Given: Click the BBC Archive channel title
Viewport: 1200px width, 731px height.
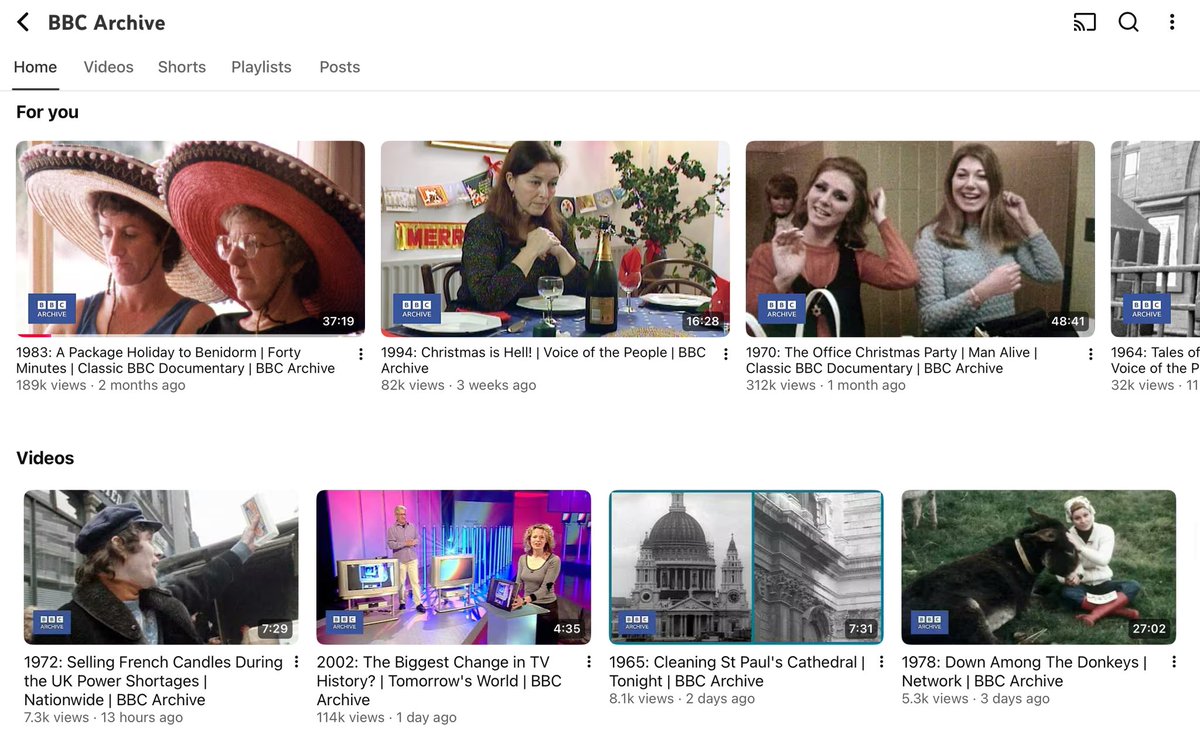Looking at the screenshot, I should pos(107,22).
